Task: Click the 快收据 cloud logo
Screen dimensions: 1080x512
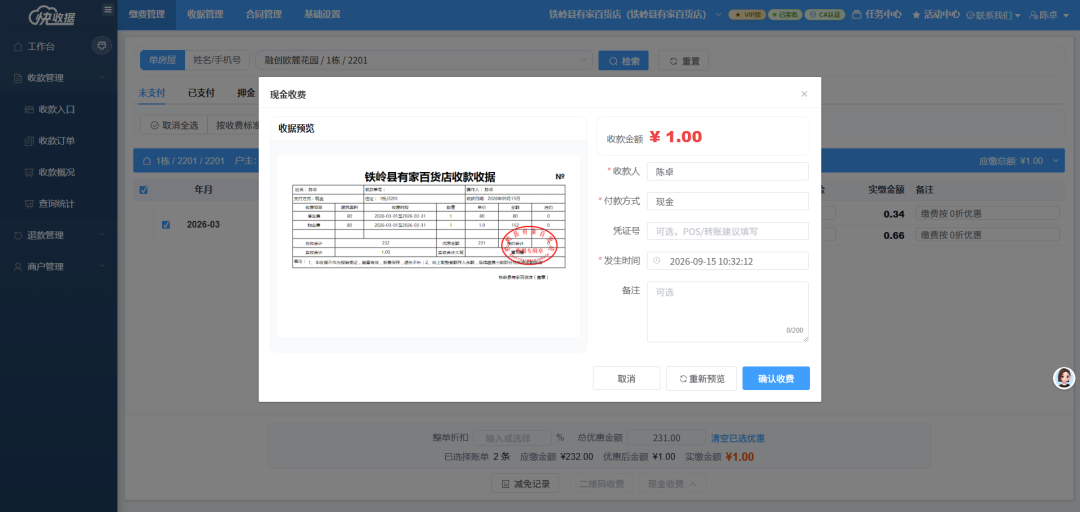Action: click(53, 15)
